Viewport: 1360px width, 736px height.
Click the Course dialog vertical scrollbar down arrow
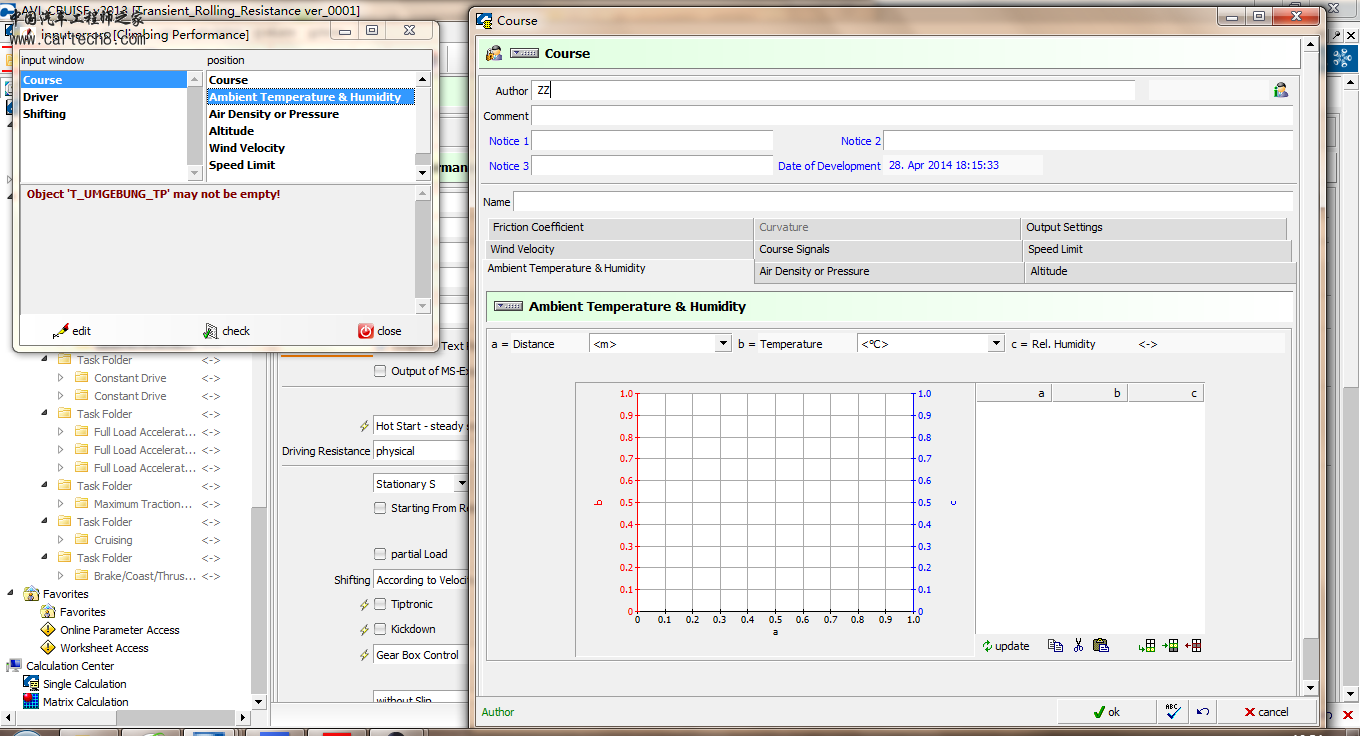coord(1311,688)
